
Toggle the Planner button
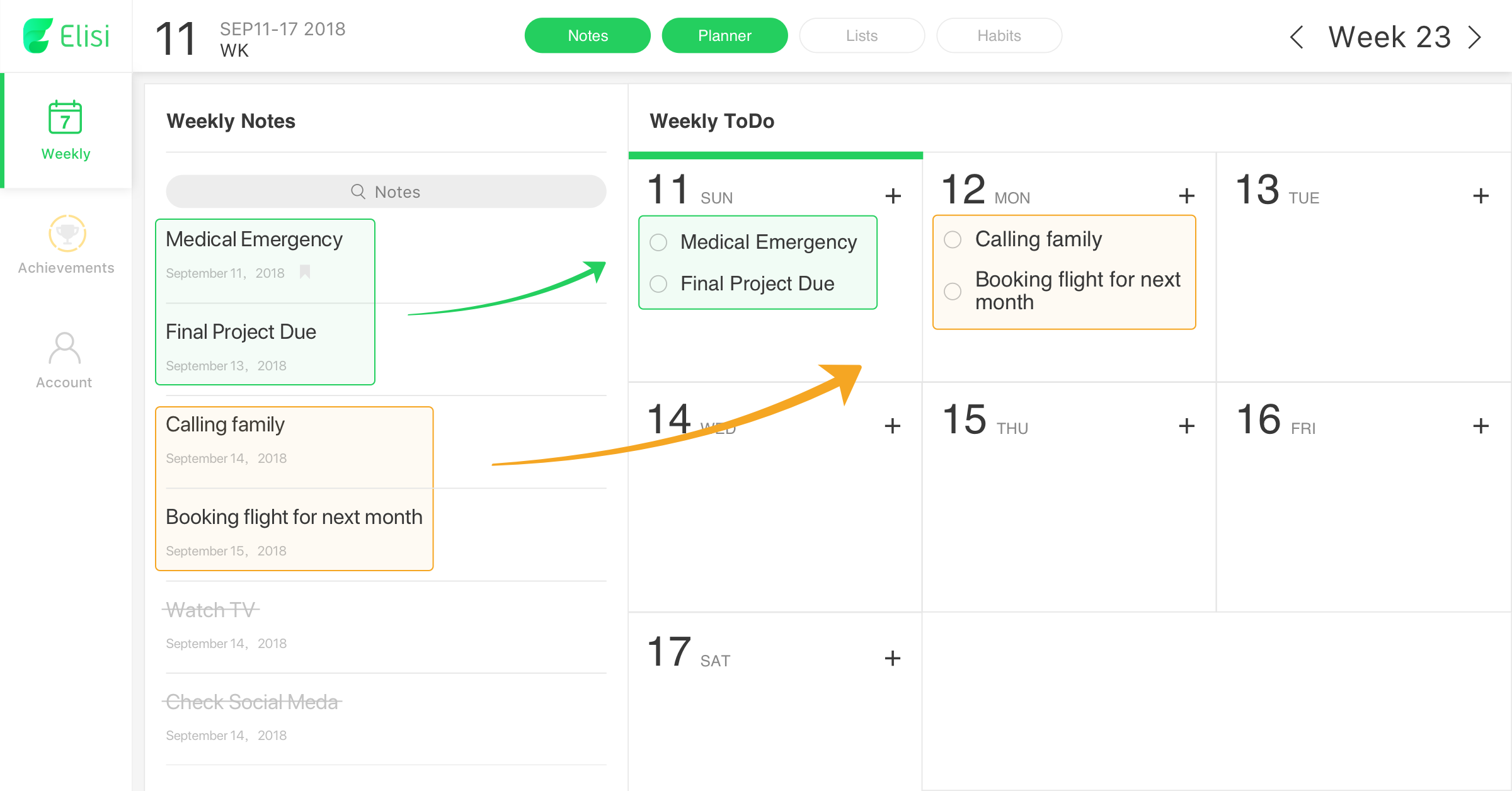(x=724, y=35)
